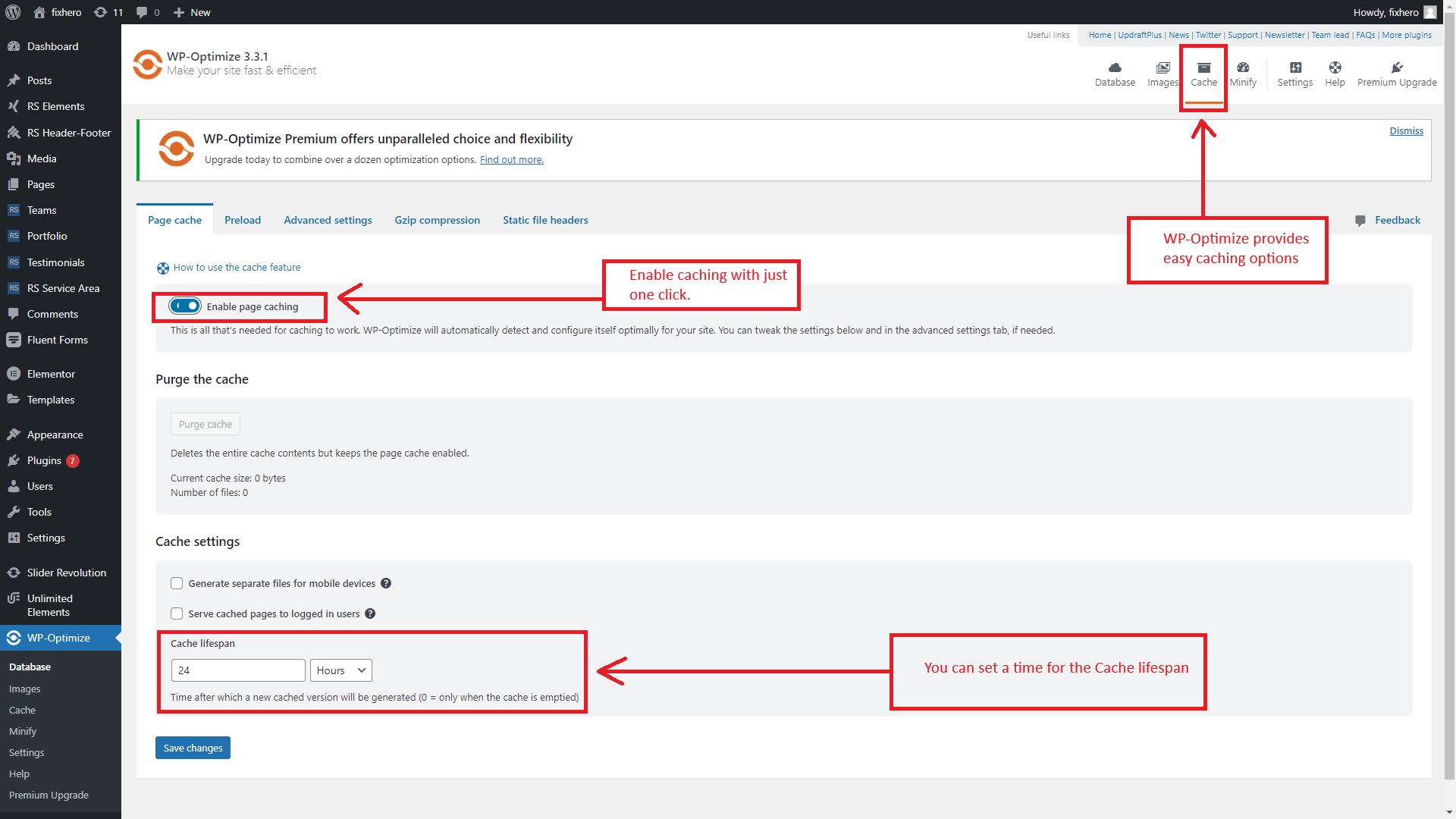Switch to the Preload tab

point(243,220)
